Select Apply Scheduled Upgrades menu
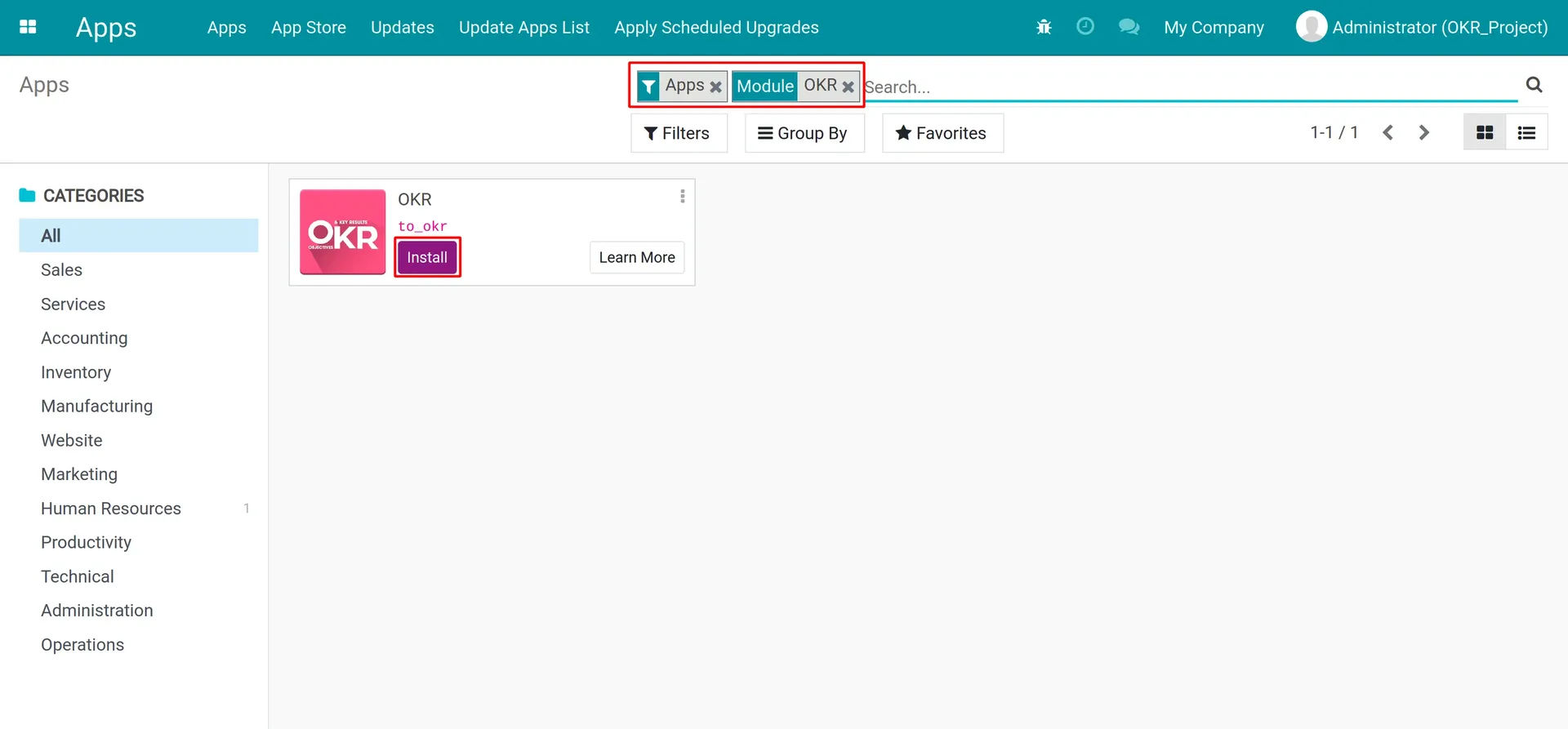Viewport: 1568px width, 729px height. click(716, 28)
